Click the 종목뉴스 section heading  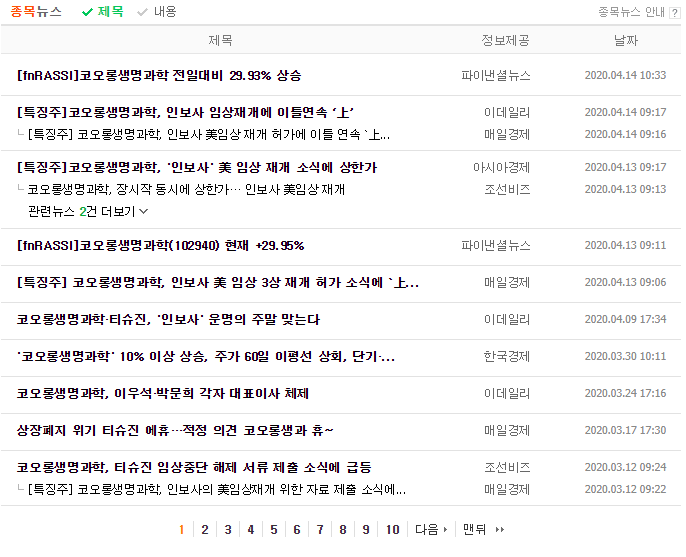pos(36,12)
